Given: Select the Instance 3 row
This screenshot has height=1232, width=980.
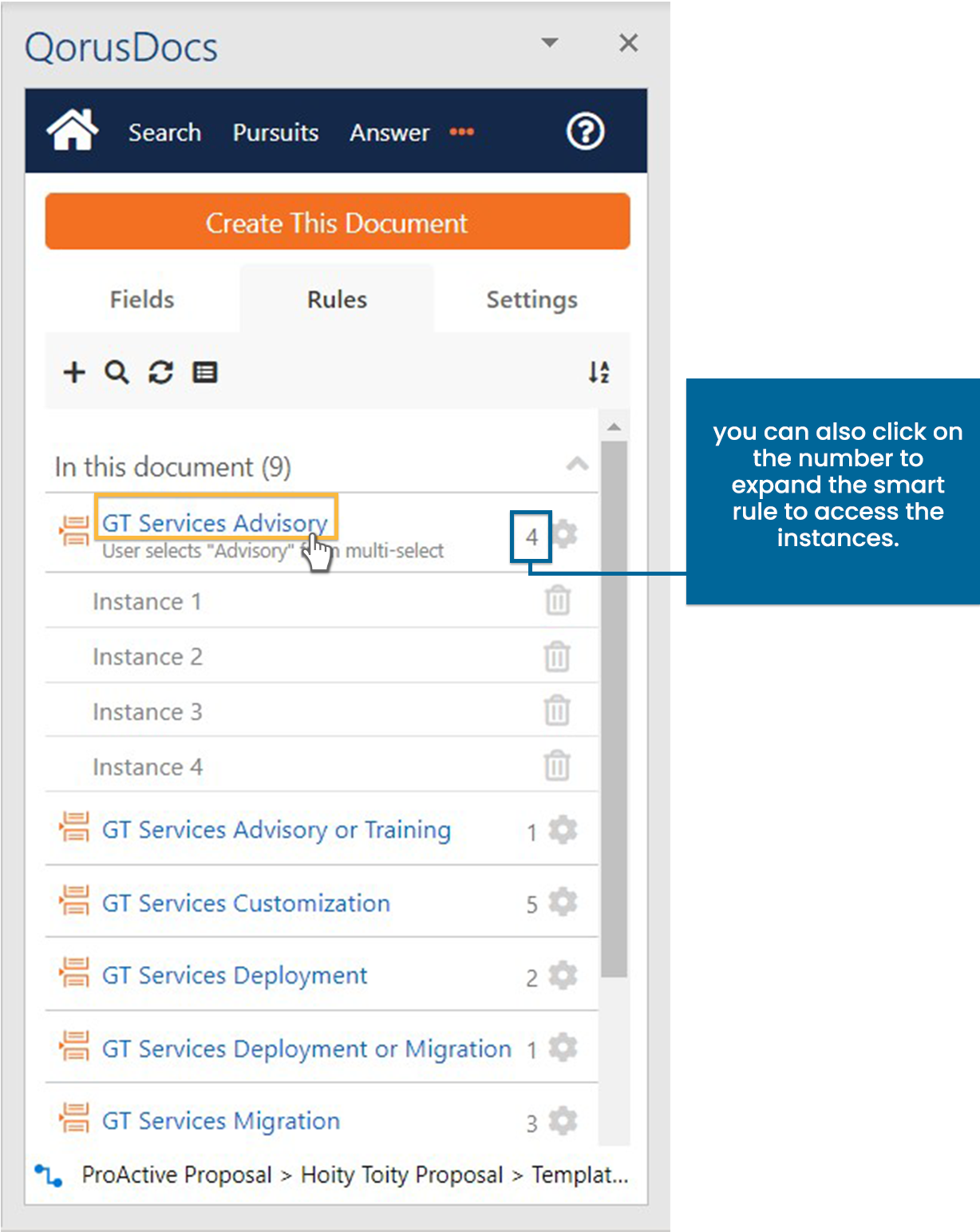Looking at the screenshot, I should 321,711.
